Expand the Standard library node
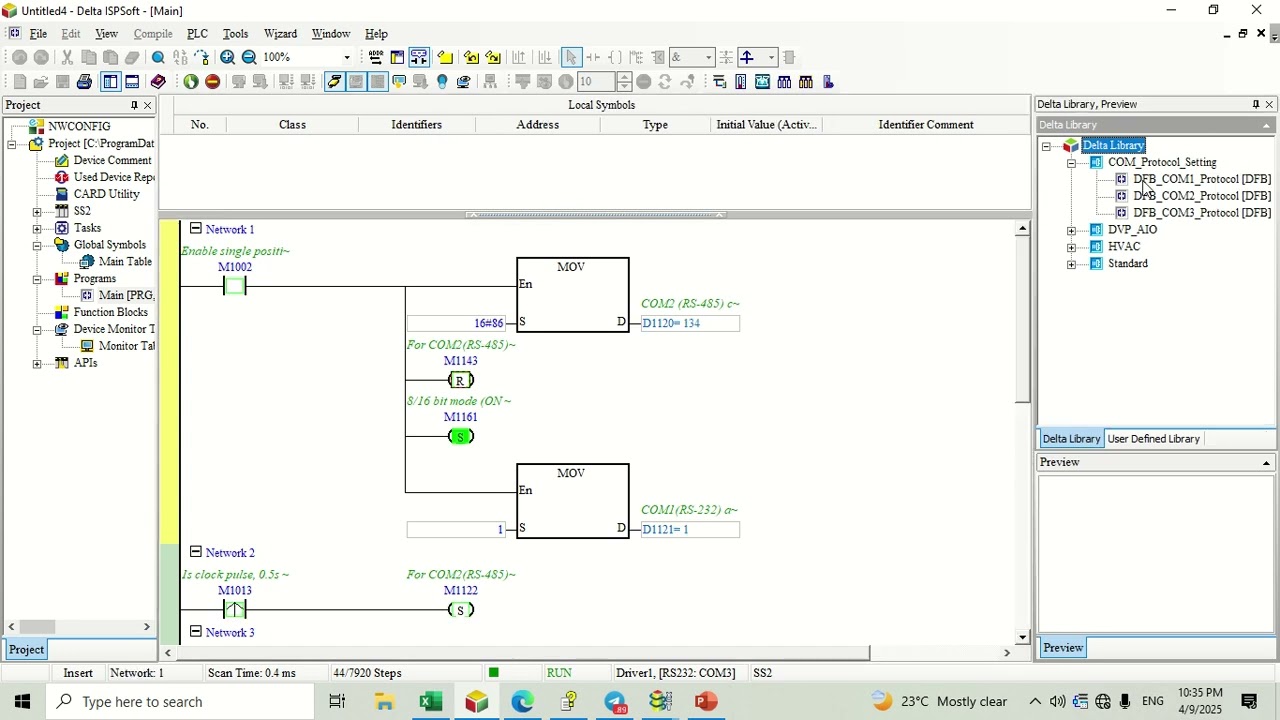Viewport: 1280px width, 720px height. (x=1071, y=264)
